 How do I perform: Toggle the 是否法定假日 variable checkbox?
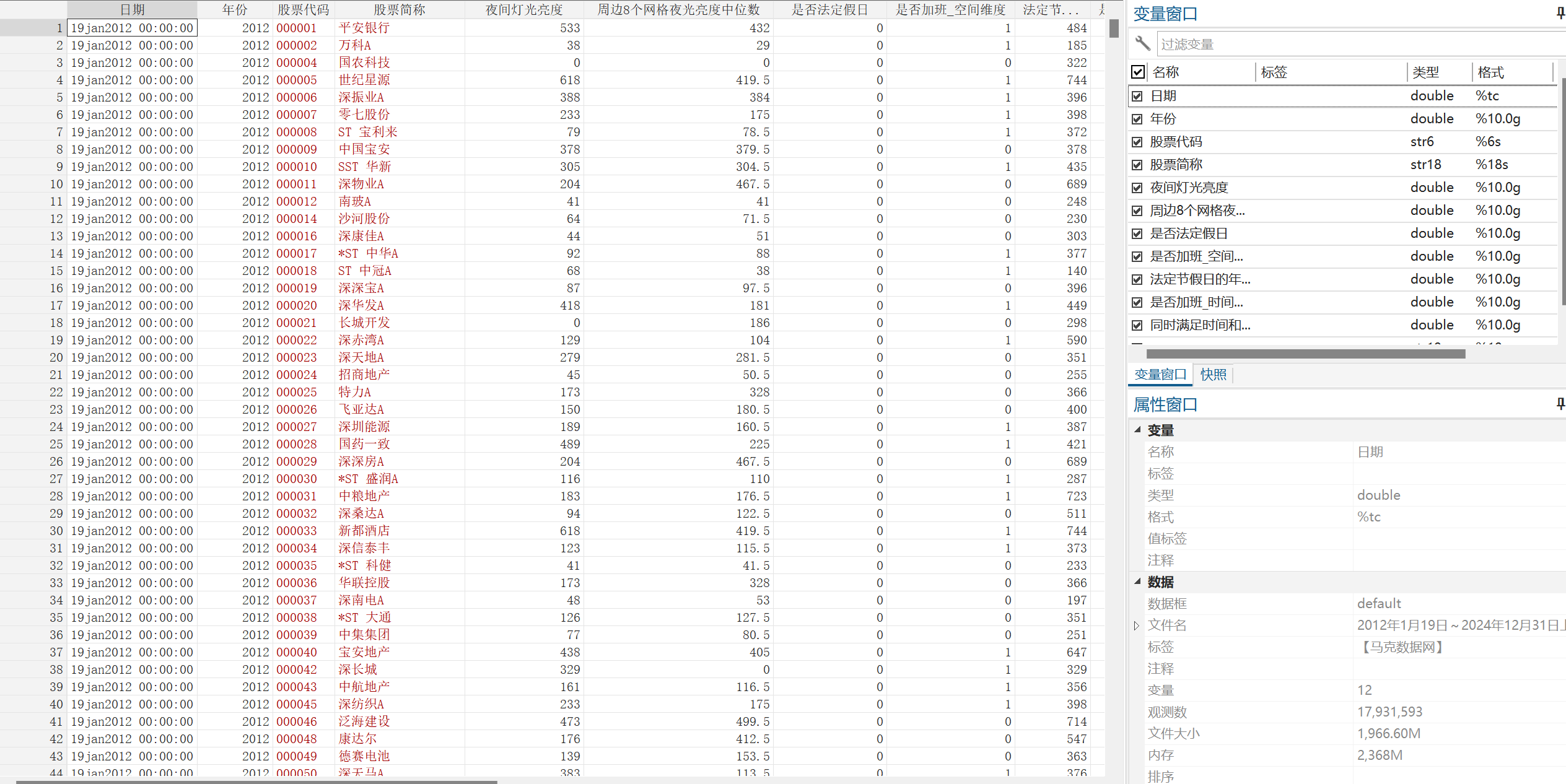(x=1137, y=233)
